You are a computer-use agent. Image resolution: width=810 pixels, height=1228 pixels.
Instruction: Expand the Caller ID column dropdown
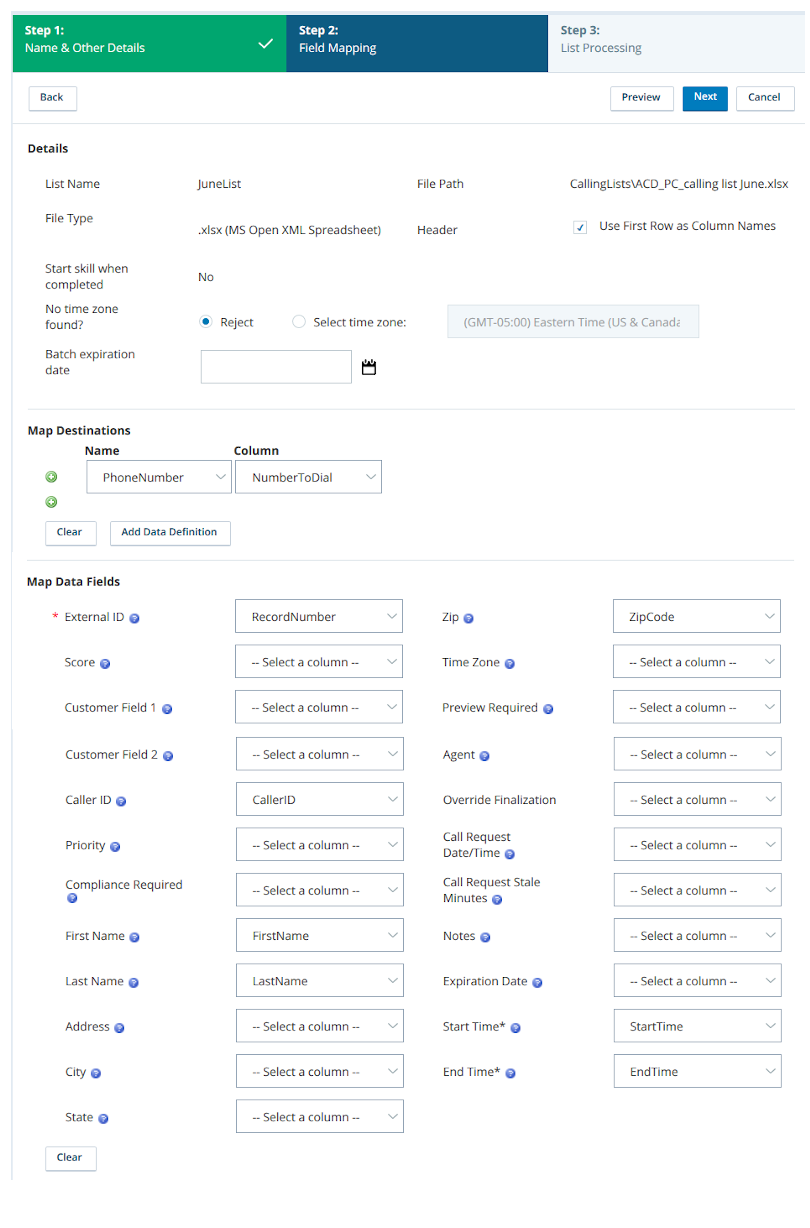(320, 800)
